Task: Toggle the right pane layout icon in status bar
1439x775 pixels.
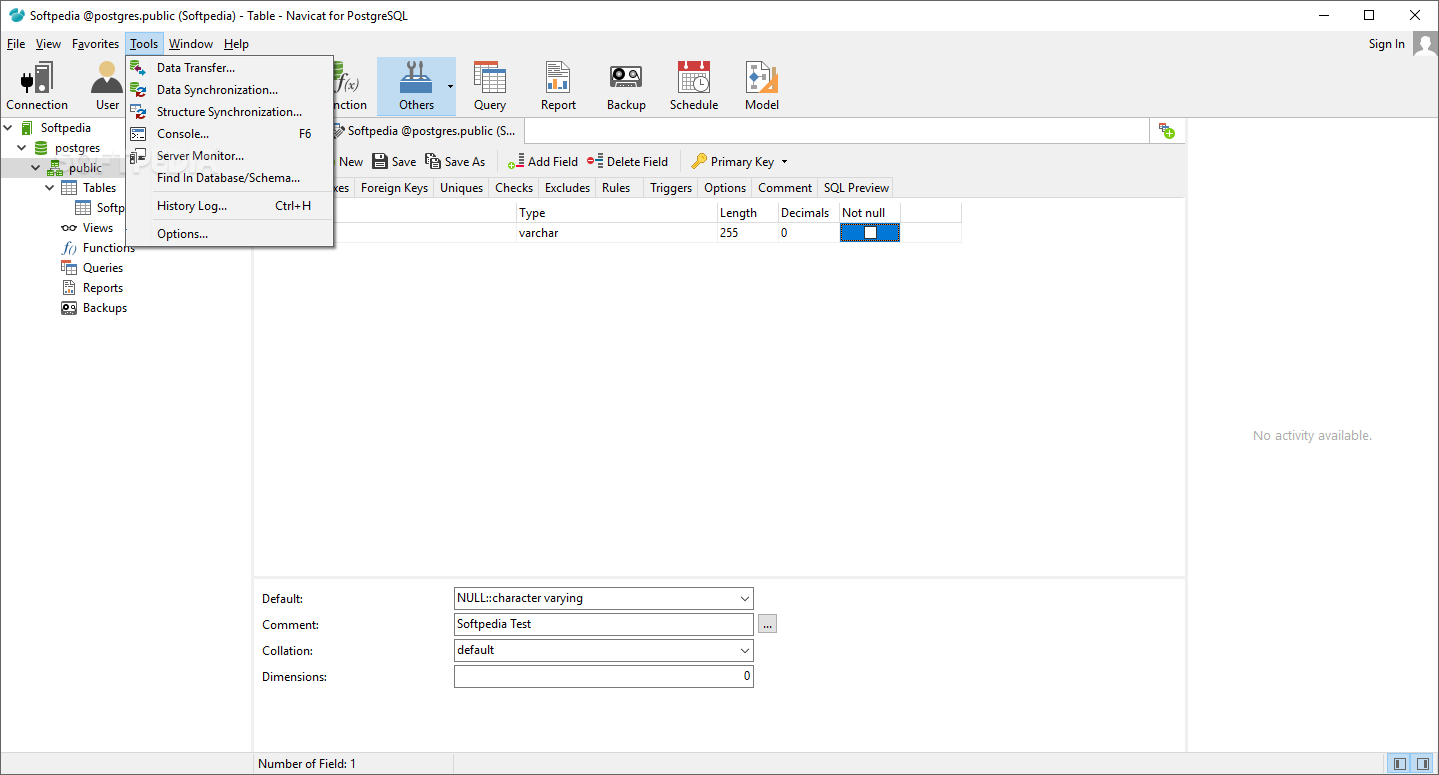Action: pos(1423,764)
